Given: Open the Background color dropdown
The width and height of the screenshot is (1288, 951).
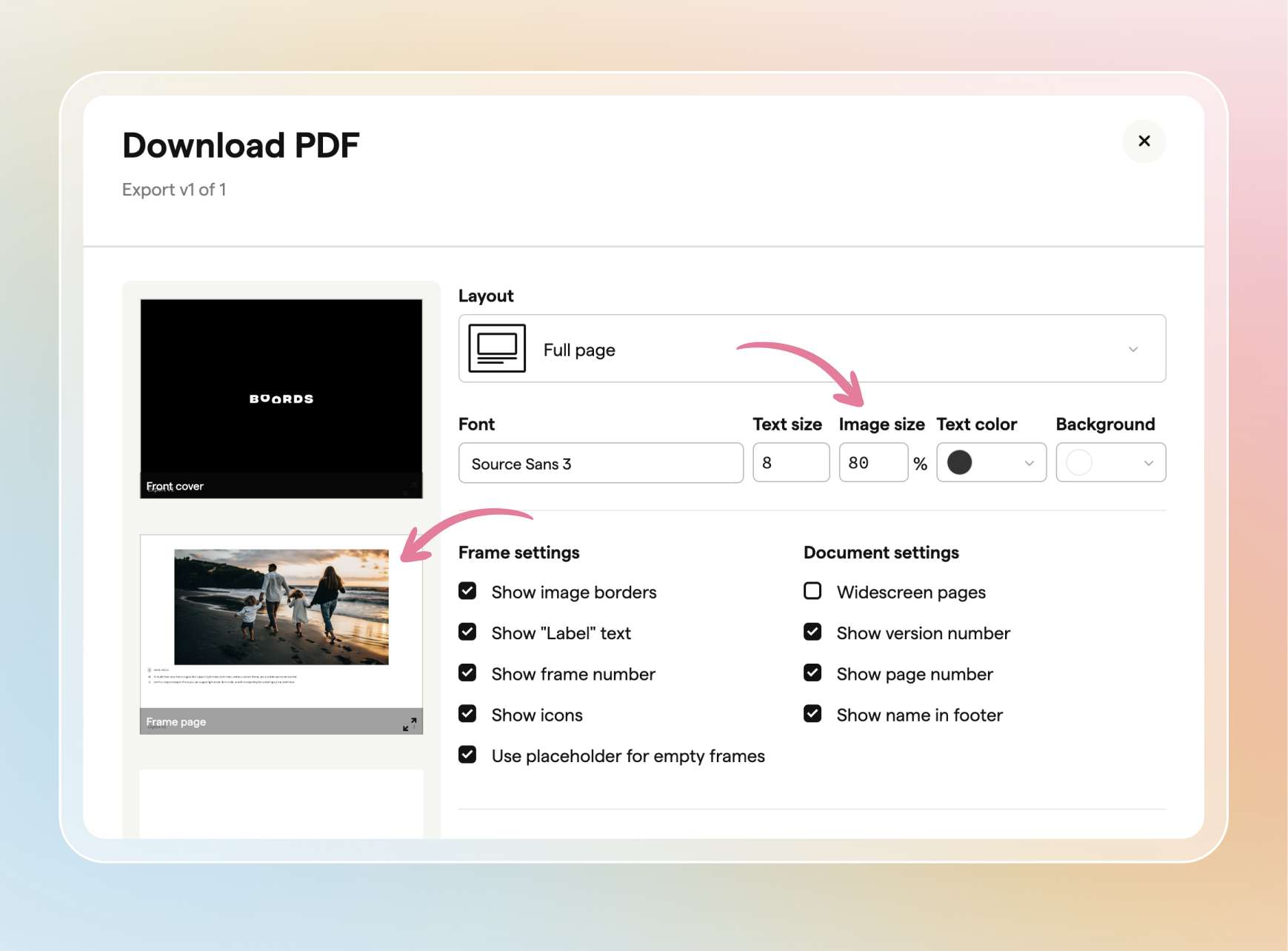Looking at the screenshot, I should pos(1110,462).
